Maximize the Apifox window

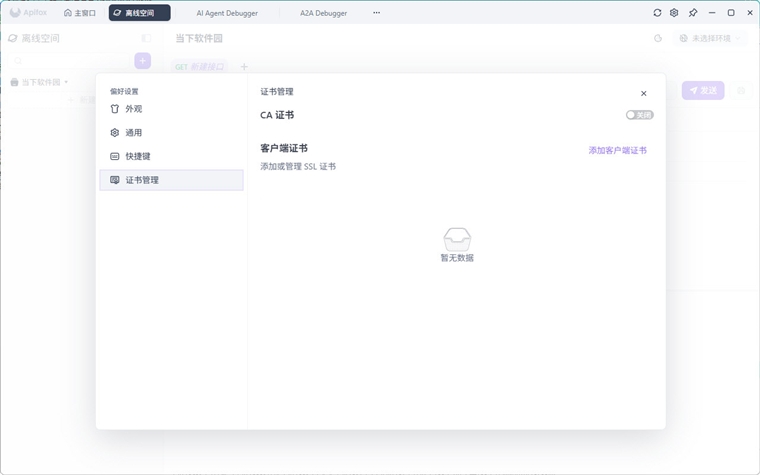coord(731,13)
